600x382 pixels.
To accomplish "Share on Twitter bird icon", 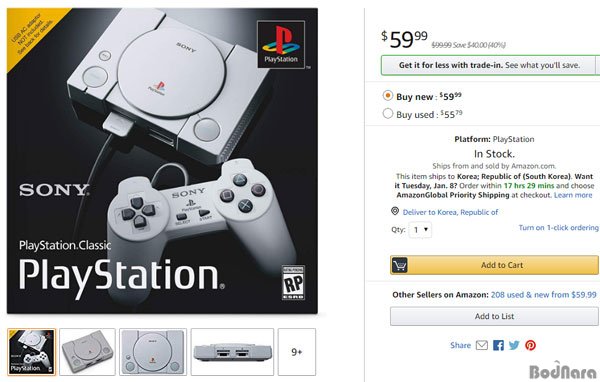I will coord(514,345).
